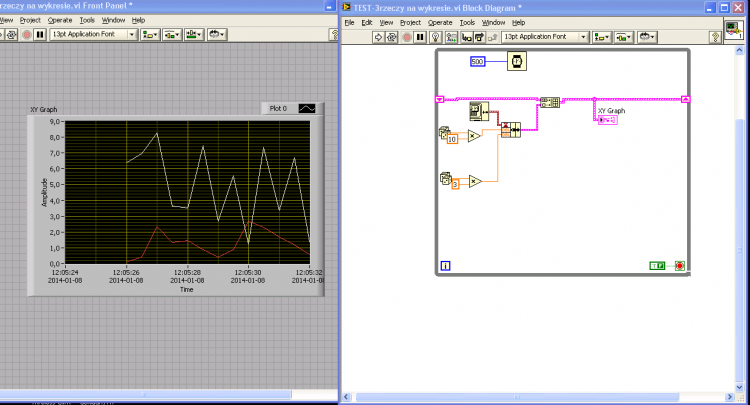The width and height of the screenshot is (750, 405).
Task: Toggle the green True boolean constant
Action: (657, 266)
